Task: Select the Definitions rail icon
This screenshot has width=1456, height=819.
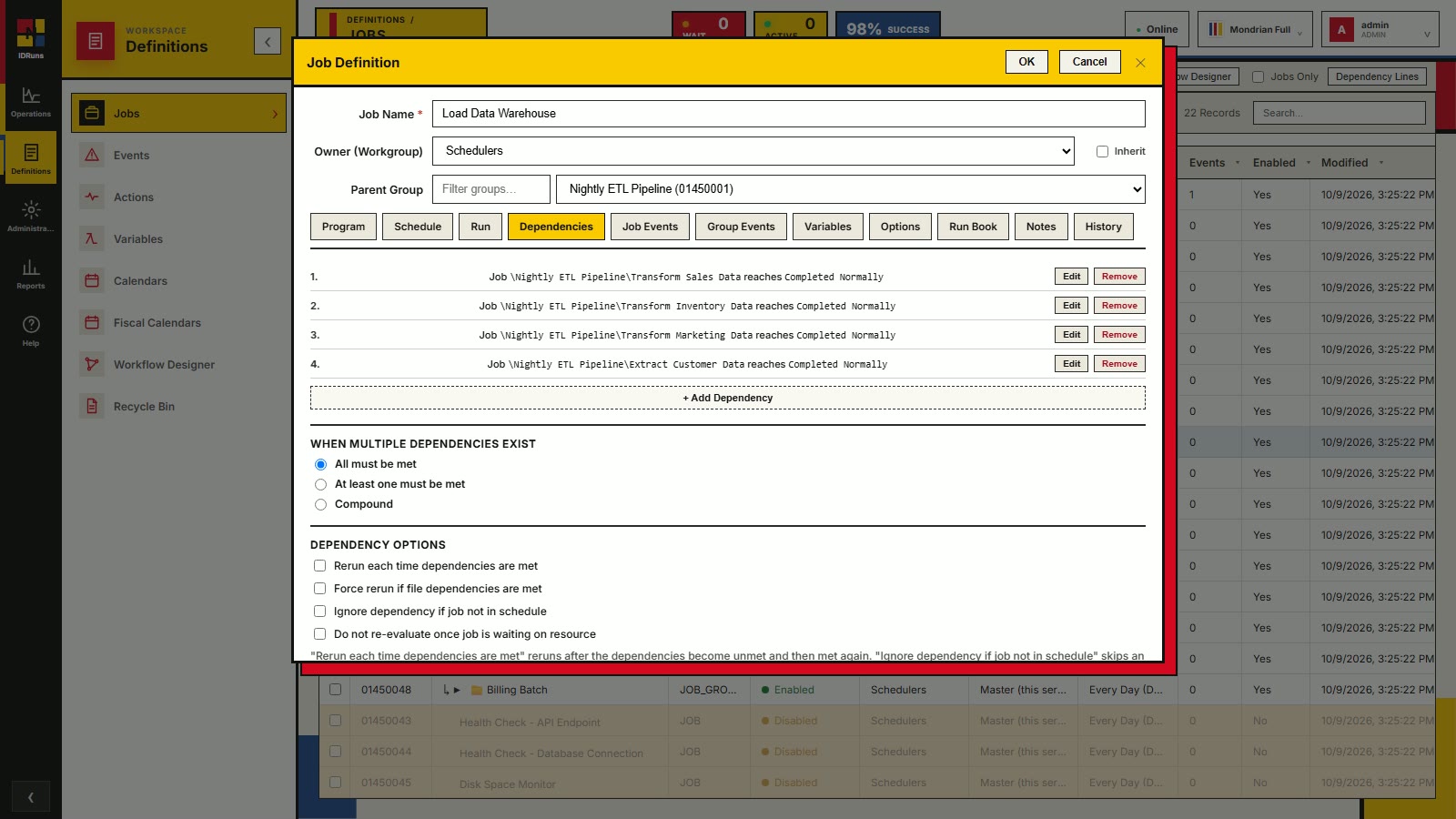Action: 31,158
